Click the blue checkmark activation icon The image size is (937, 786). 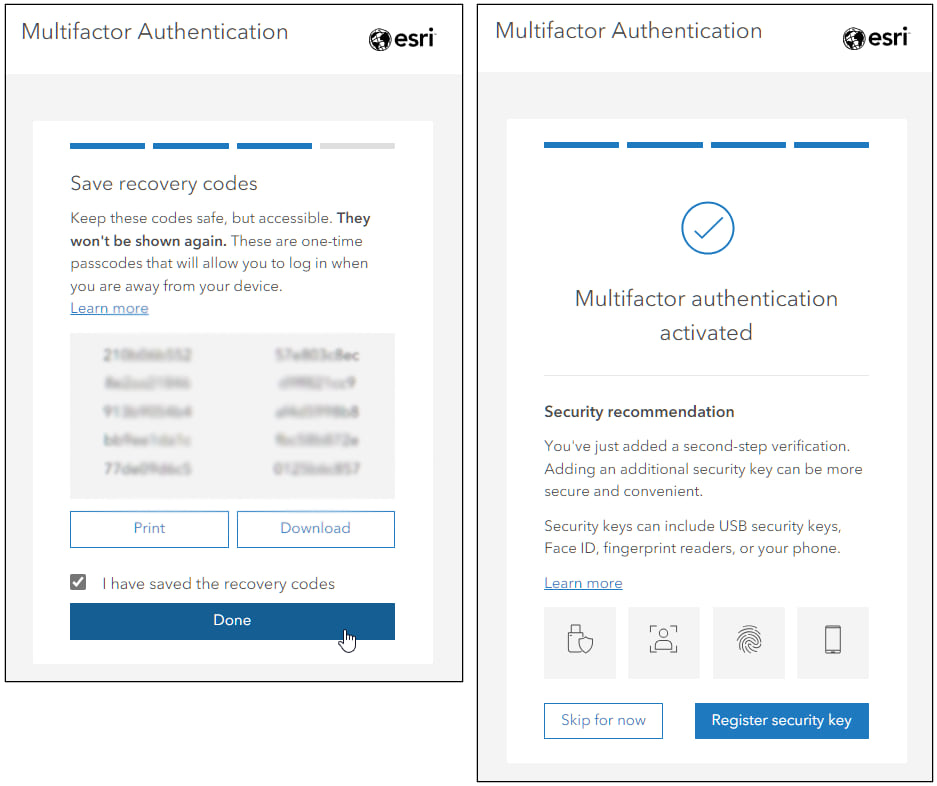[708, 228]
